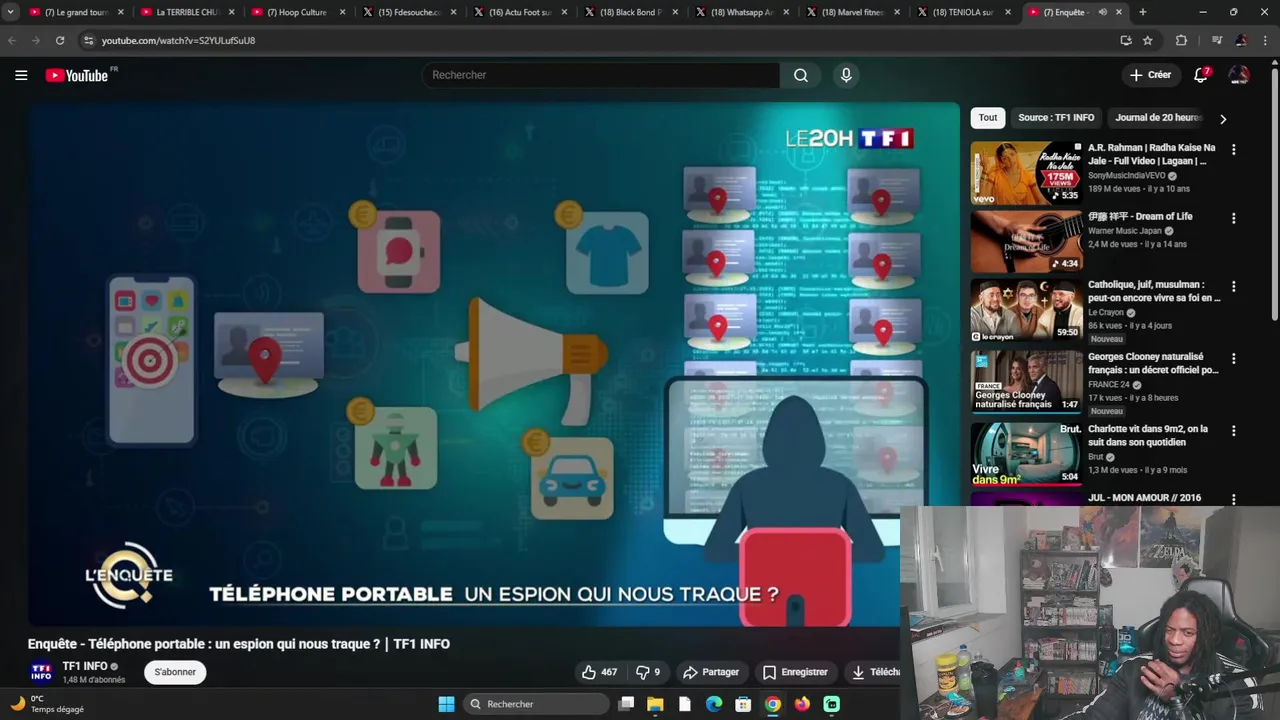Open Le Crayon religion video thumbnail
The height and width of the screenshot is (720, 1280).
click(1026, 310)
